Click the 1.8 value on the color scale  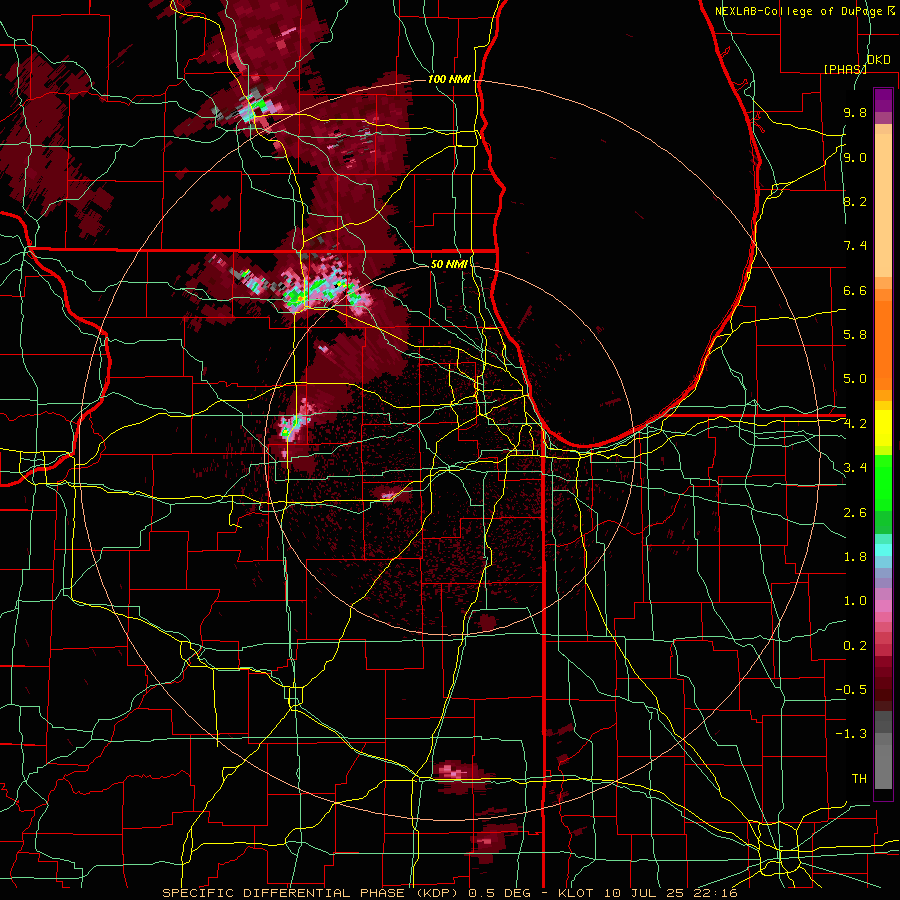tap(855, 557)
